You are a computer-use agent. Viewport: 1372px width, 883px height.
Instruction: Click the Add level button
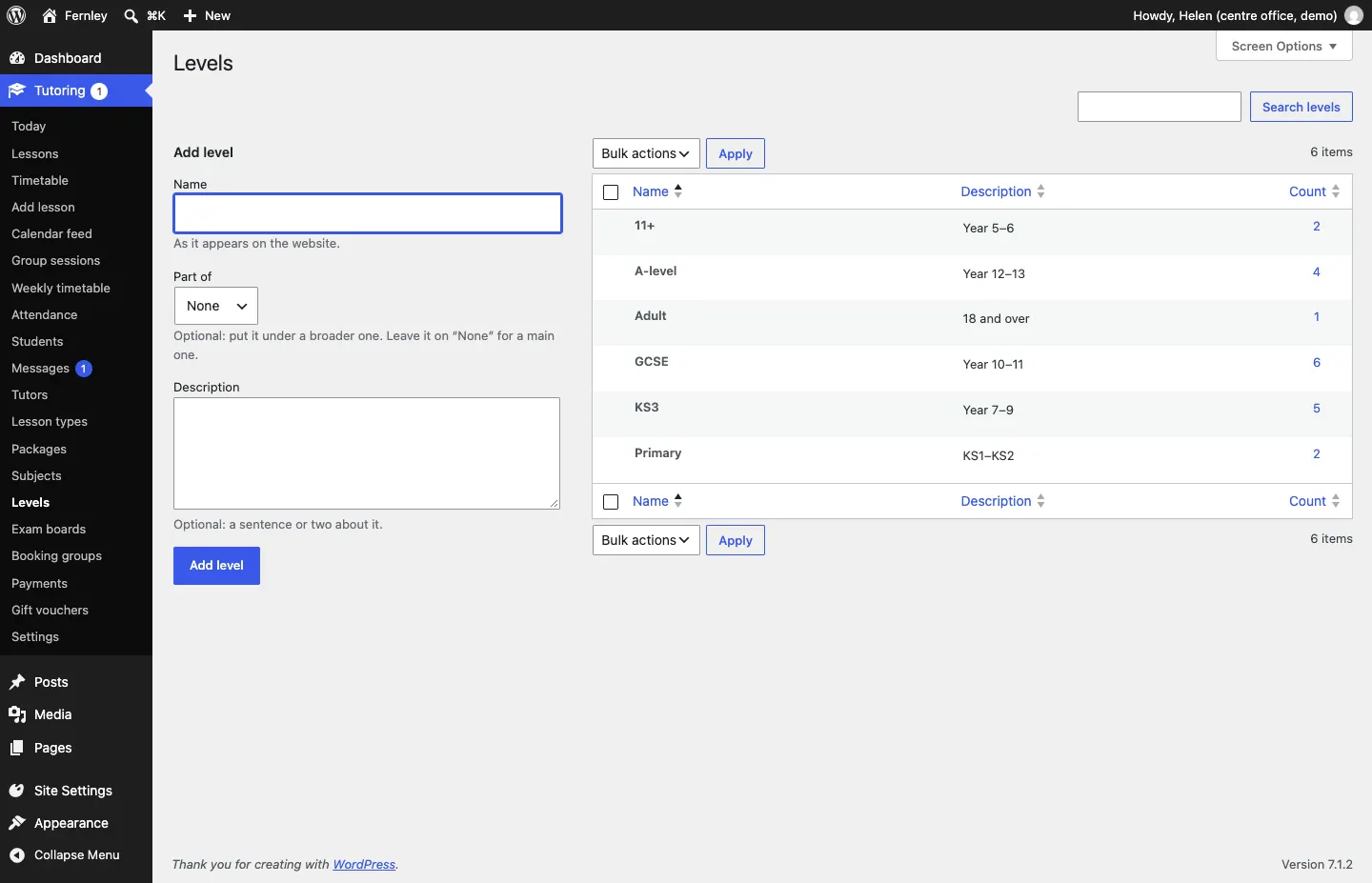[x=216, y=566]
